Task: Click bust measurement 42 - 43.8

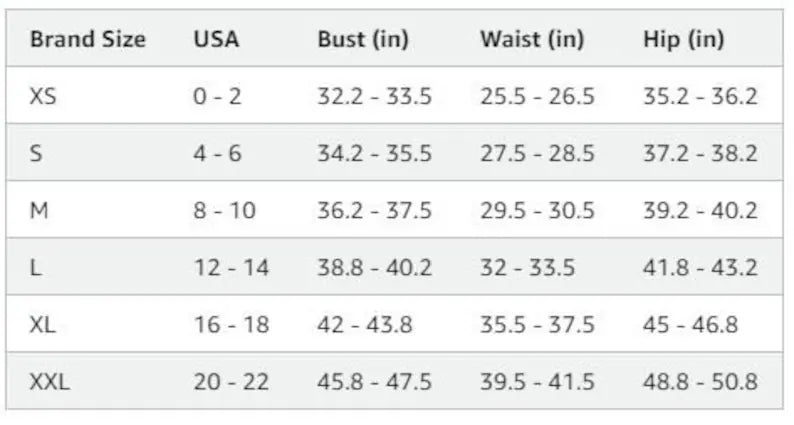Action: click(365, 325)
